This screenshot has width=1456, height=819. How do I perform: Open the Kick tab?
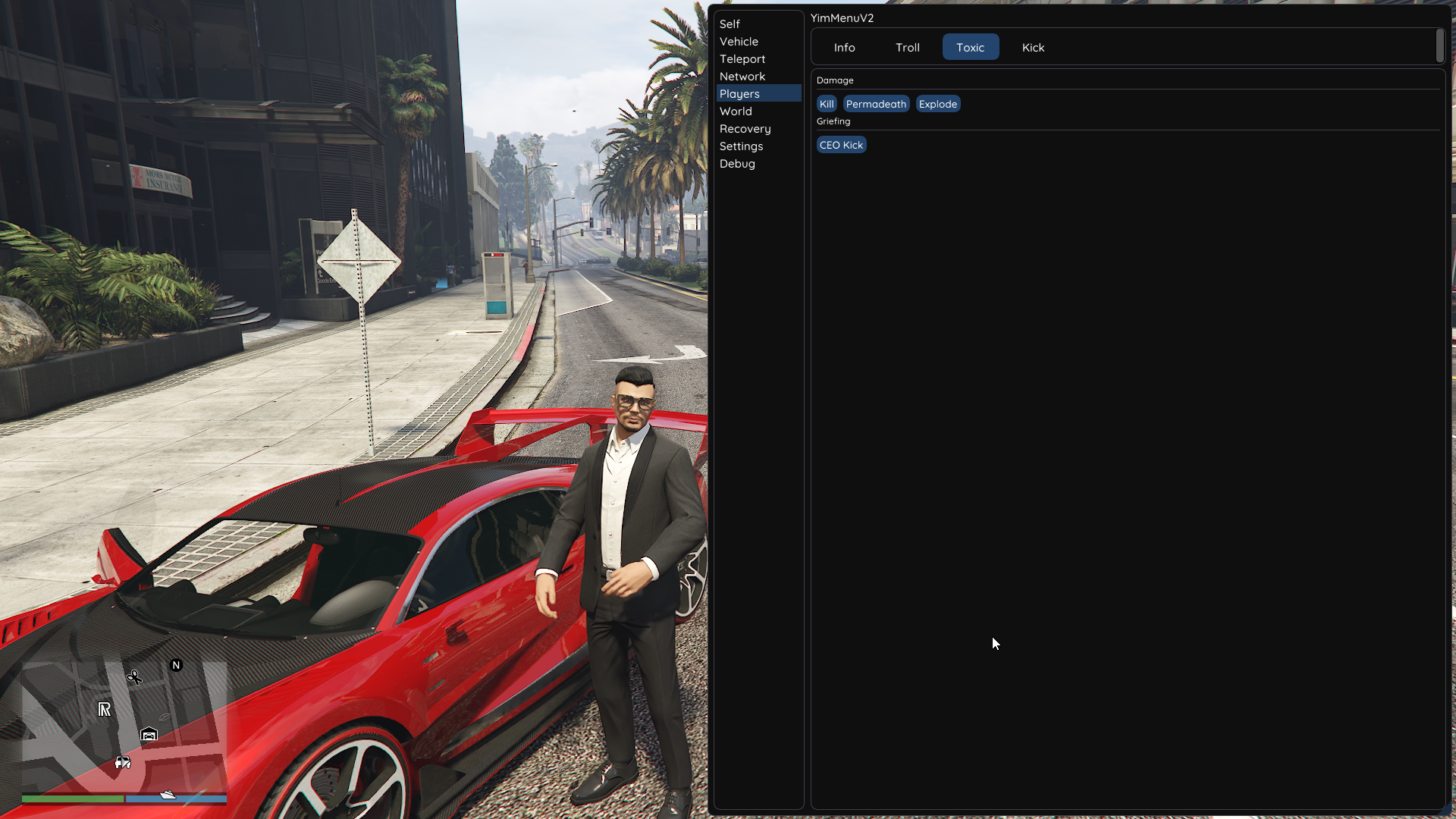pos(1033,47)
